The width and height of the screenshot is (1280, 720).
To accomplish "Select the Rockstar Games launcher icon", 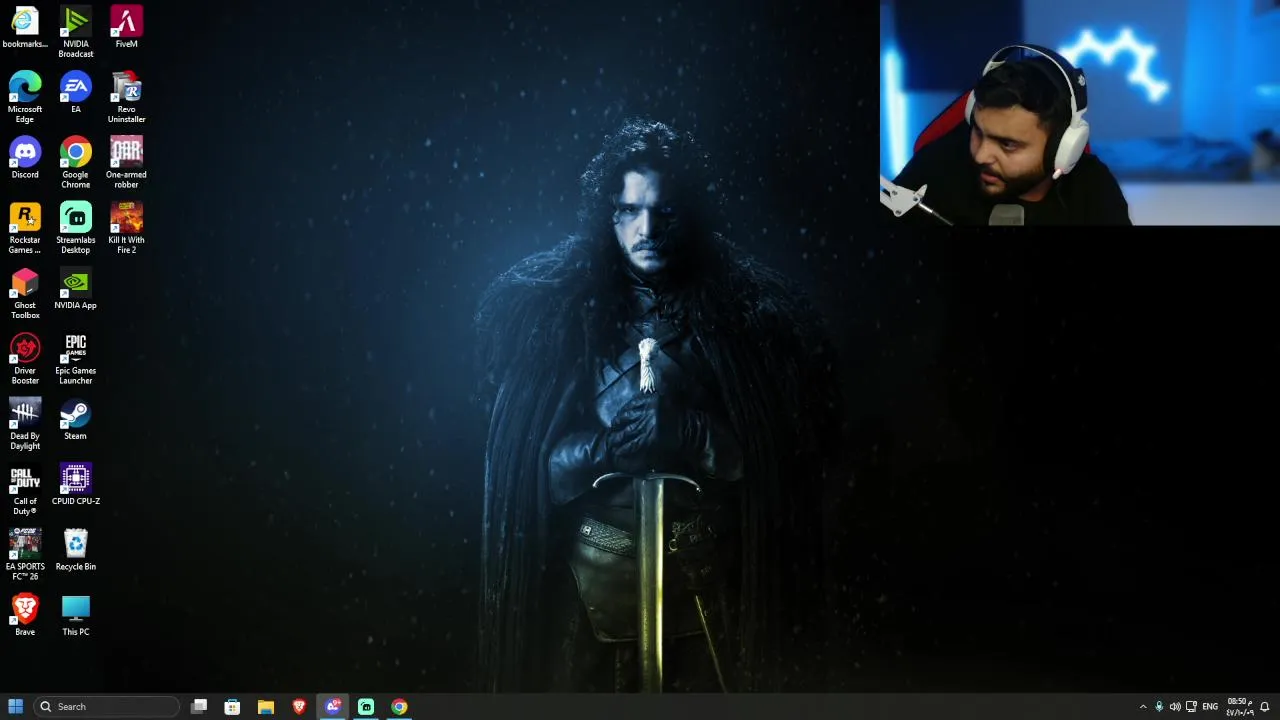I will point(25,228).
